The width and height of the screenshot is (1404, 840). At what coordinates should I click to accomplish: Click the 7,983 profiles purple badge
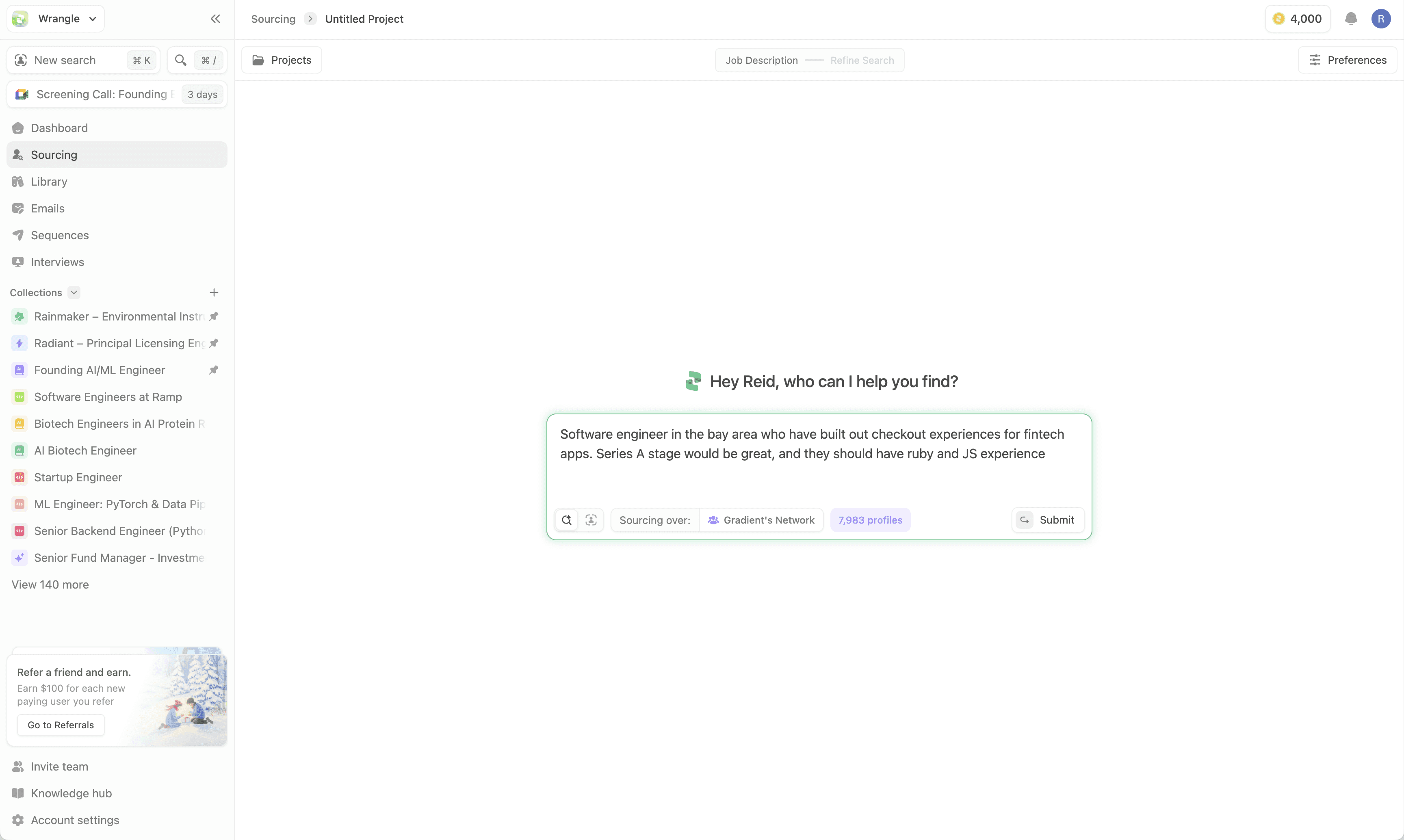(870, 520)
